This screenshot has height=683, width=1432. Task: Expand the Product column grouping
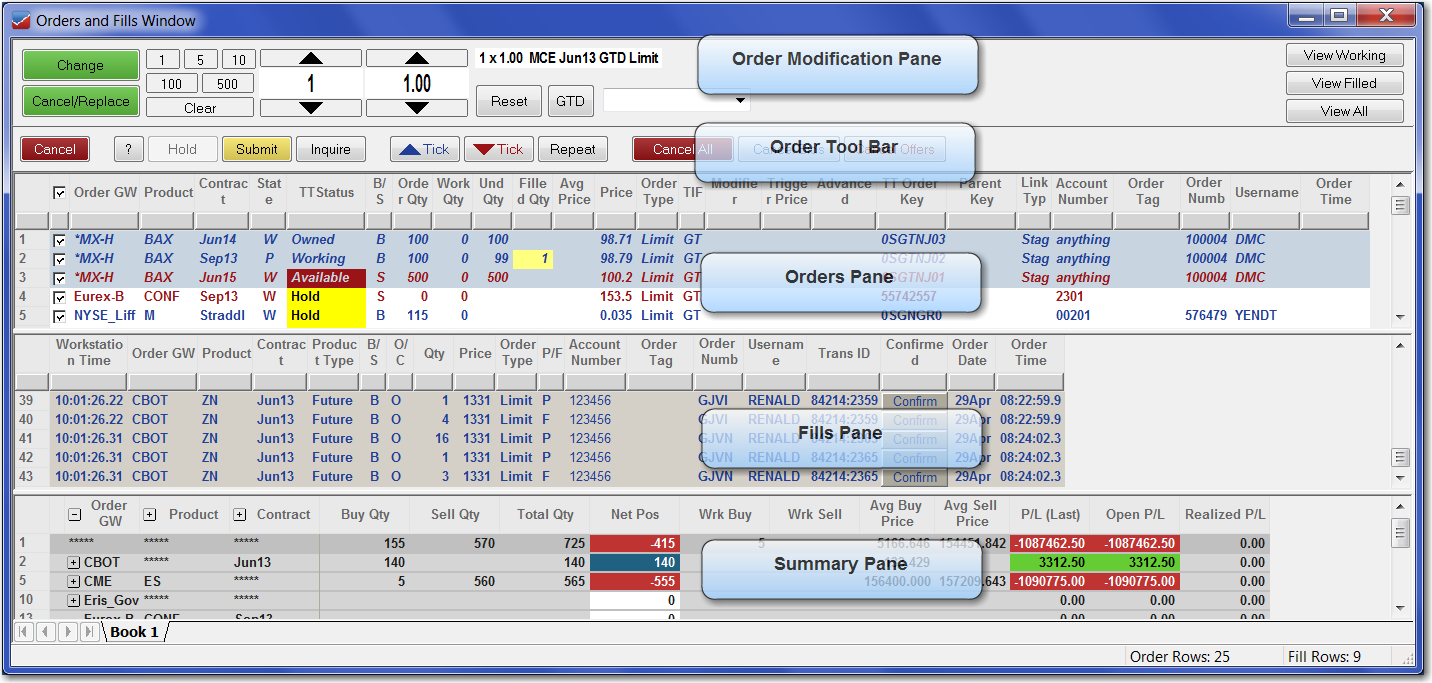click(150, 514)
